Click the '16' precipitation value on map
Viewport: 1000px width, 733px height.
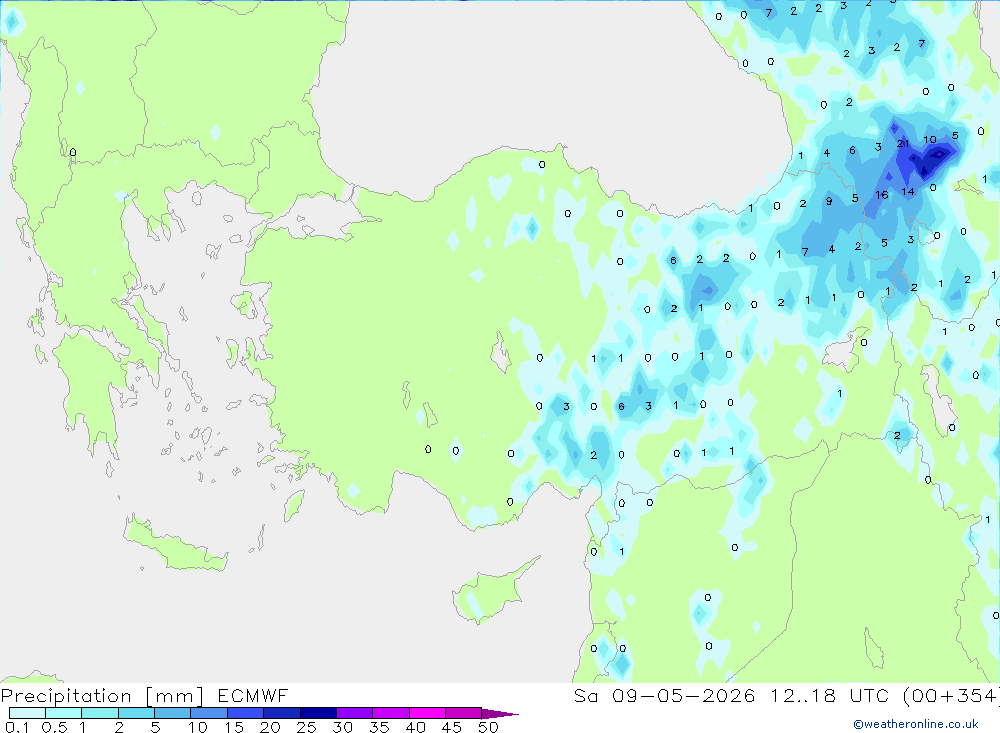[x=881, y=195]
